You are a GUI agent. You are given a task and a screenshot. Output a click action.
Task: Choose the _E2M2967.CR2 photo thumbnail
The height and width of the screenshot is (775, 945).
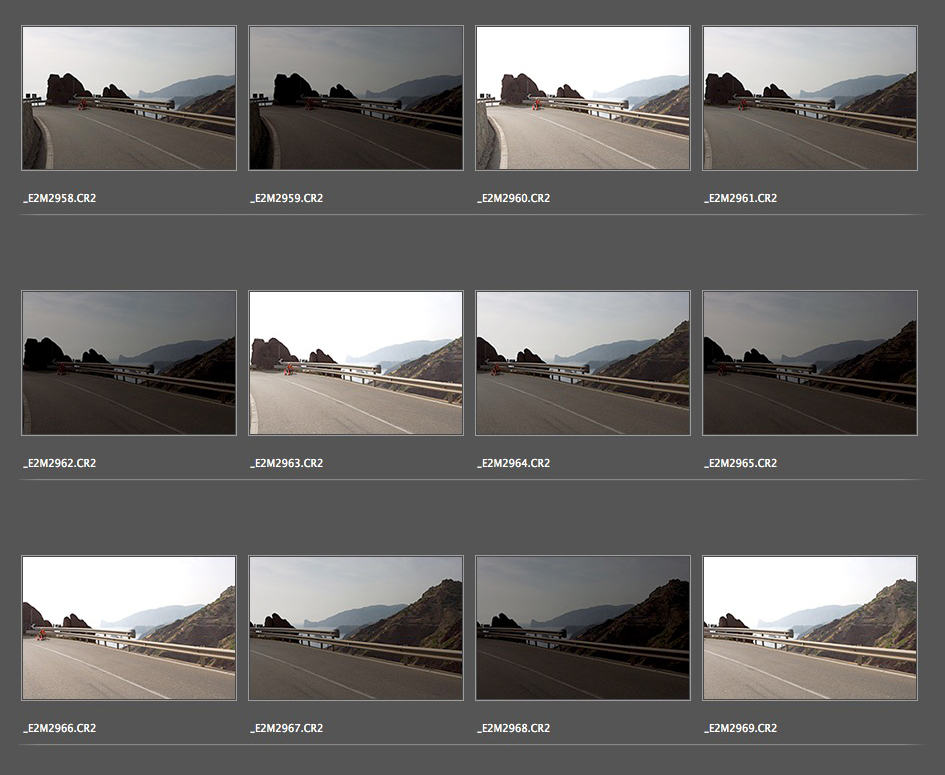[356, 628]
